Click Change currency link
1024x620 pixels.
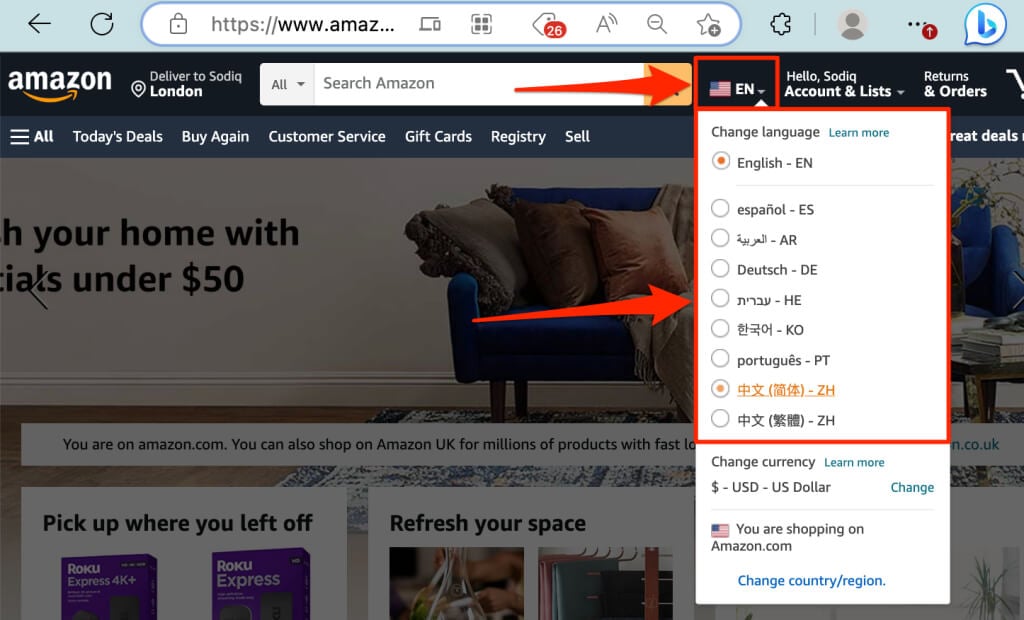point(912,487)
